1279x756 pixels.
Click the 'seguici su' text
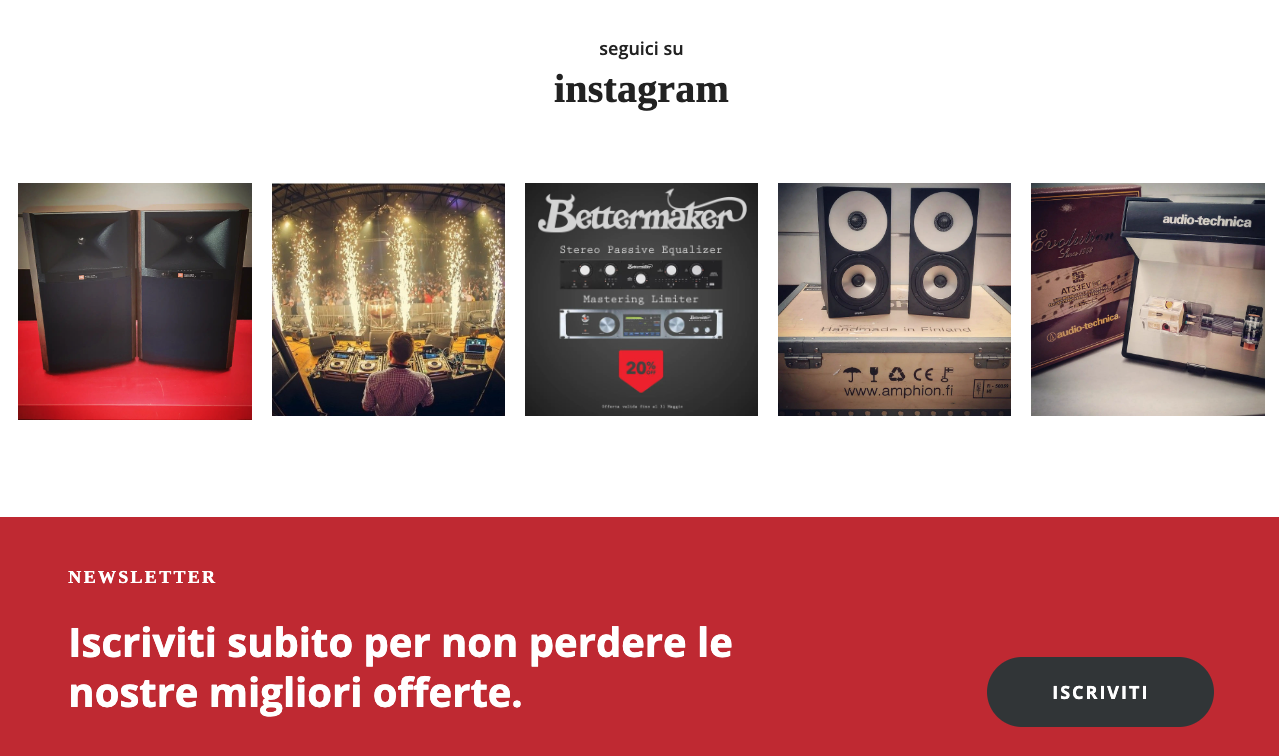641,48
